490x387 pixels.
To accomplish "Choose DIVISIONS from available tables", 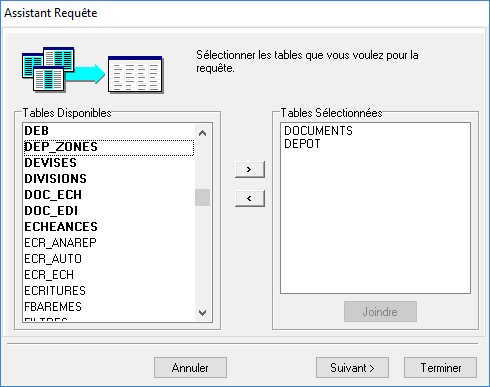I will coord(109,179).
